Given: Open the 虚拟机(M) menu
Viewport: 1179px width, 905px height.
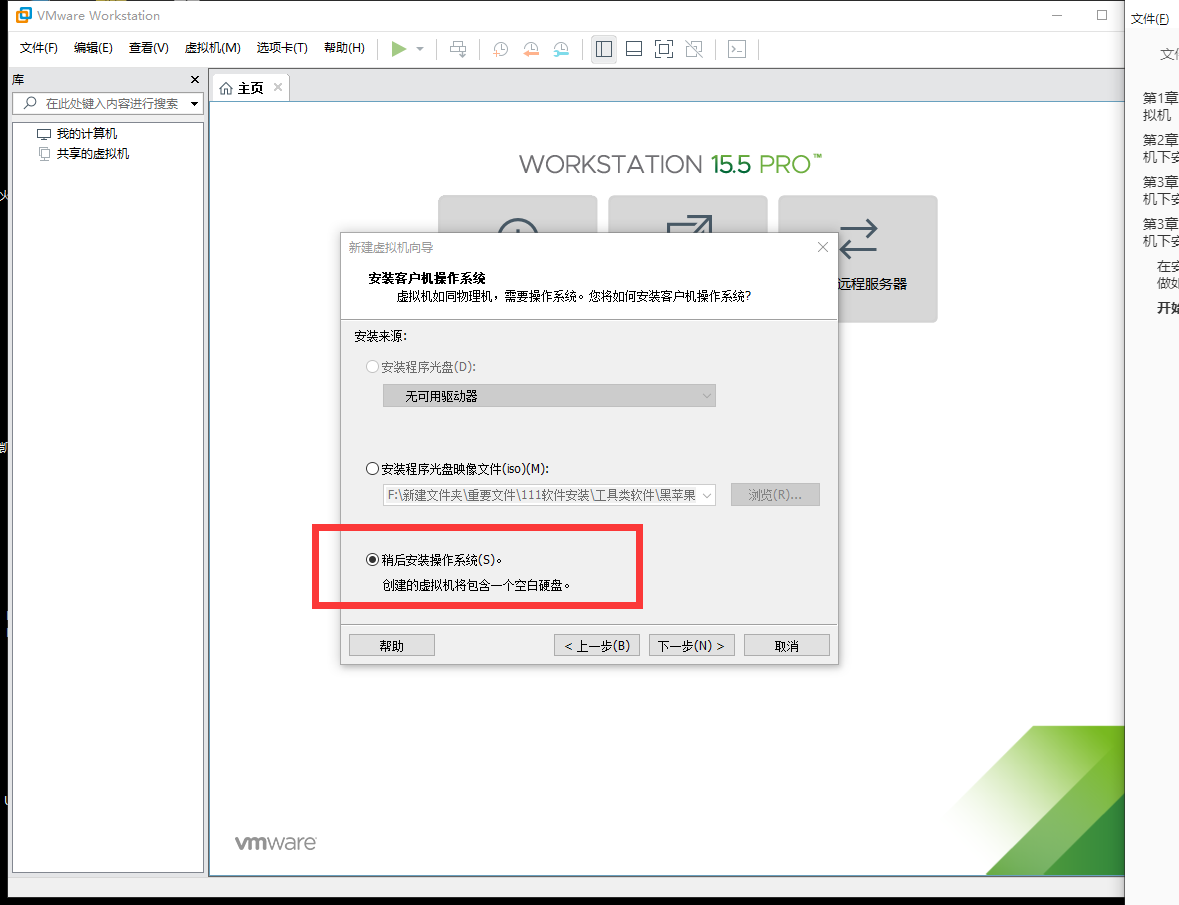Looking at the screenshot, I should (213, 48).
